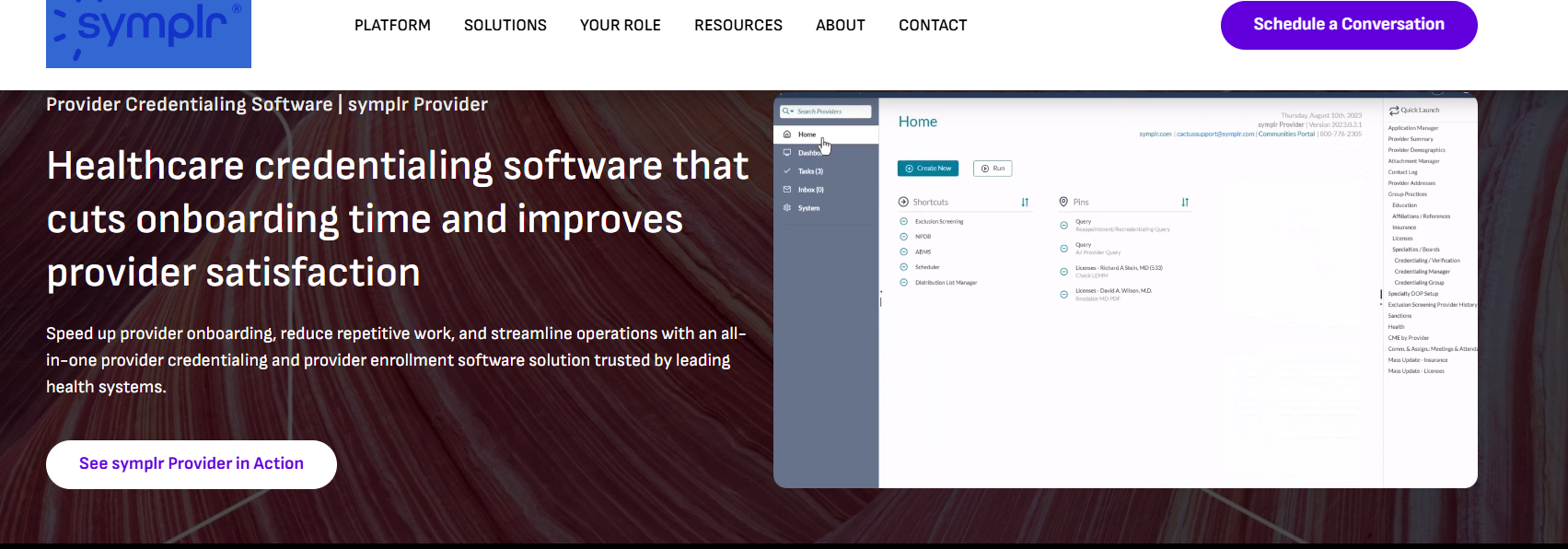Image resolution: width=1568 pixels, height=549 pixels.
Task: Open Inbox (0) in the sidebar
Action: point(811,190)
